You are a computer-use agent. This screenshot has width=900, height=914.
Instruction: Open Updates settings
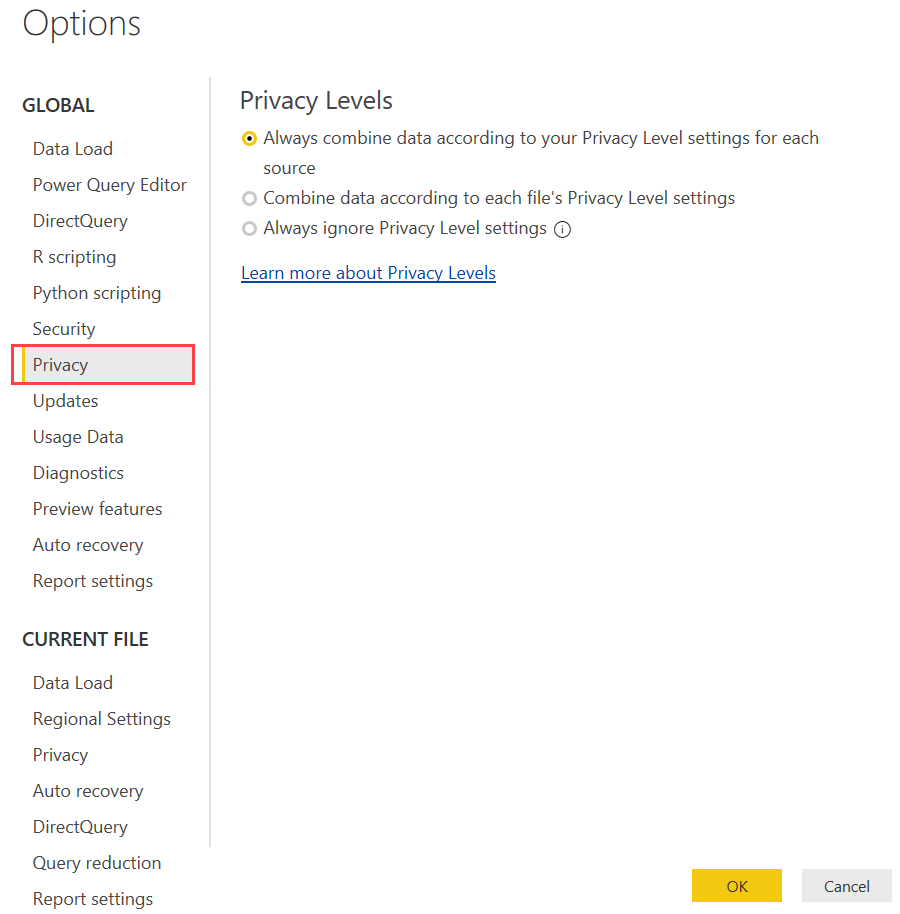click(65, 401)
